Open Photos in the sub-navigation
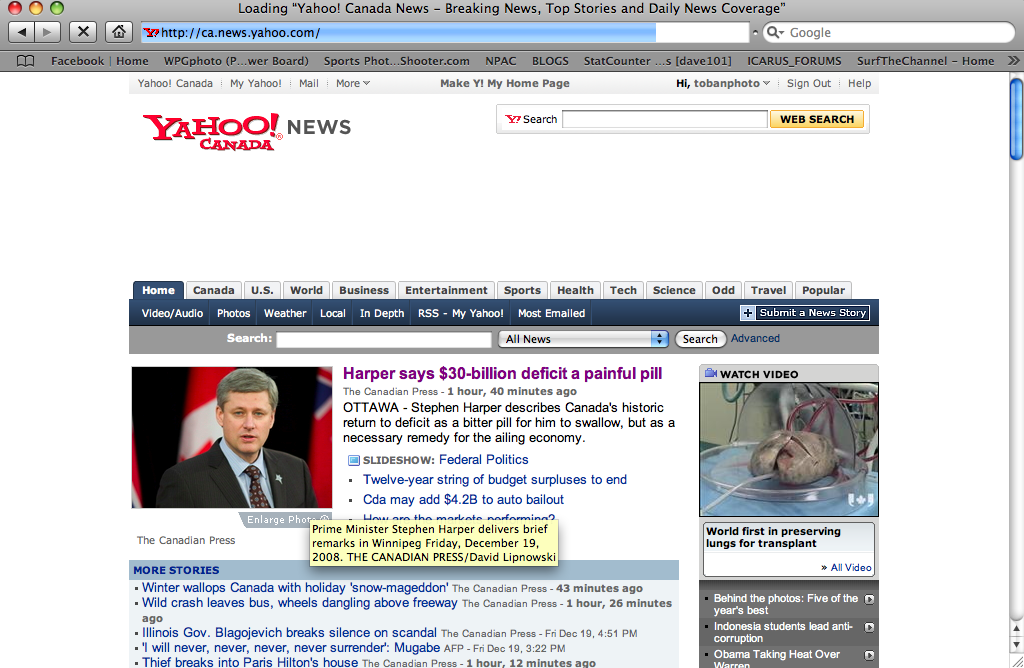The image size is (1024, 668). [x=234, y=313]
